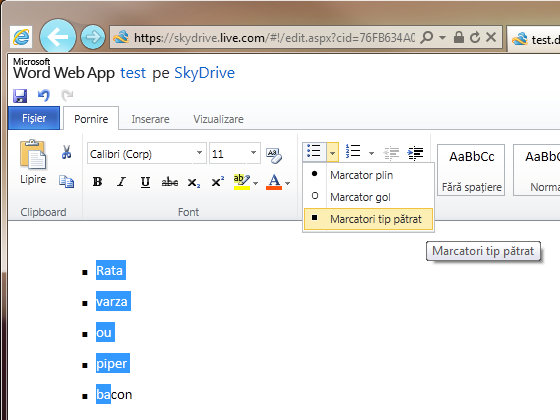
Task: Click the word piper in the list
Action: (112, 364)
